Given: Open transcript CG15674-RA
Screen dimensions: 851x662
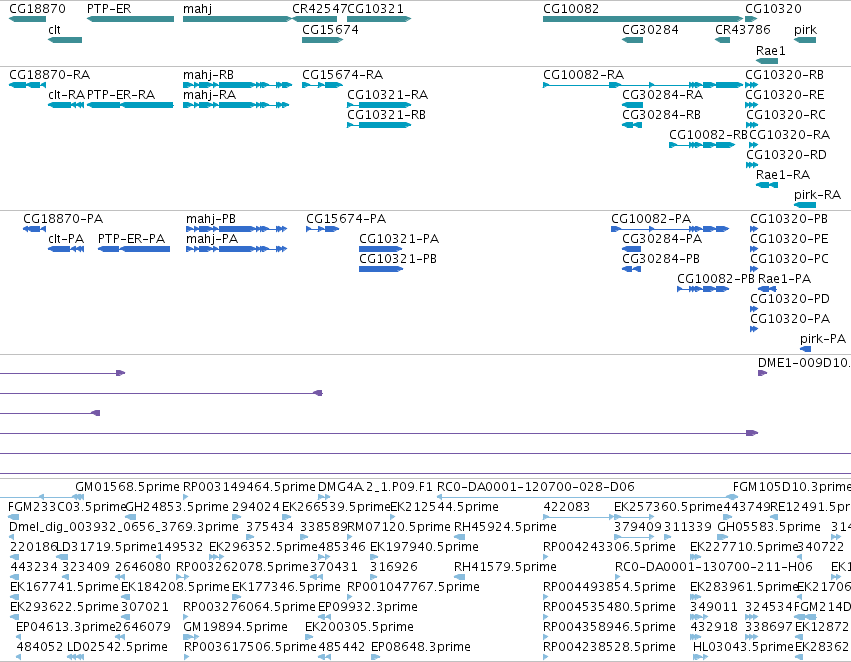Looking at the screenshot, I should (x=342, y=75).
